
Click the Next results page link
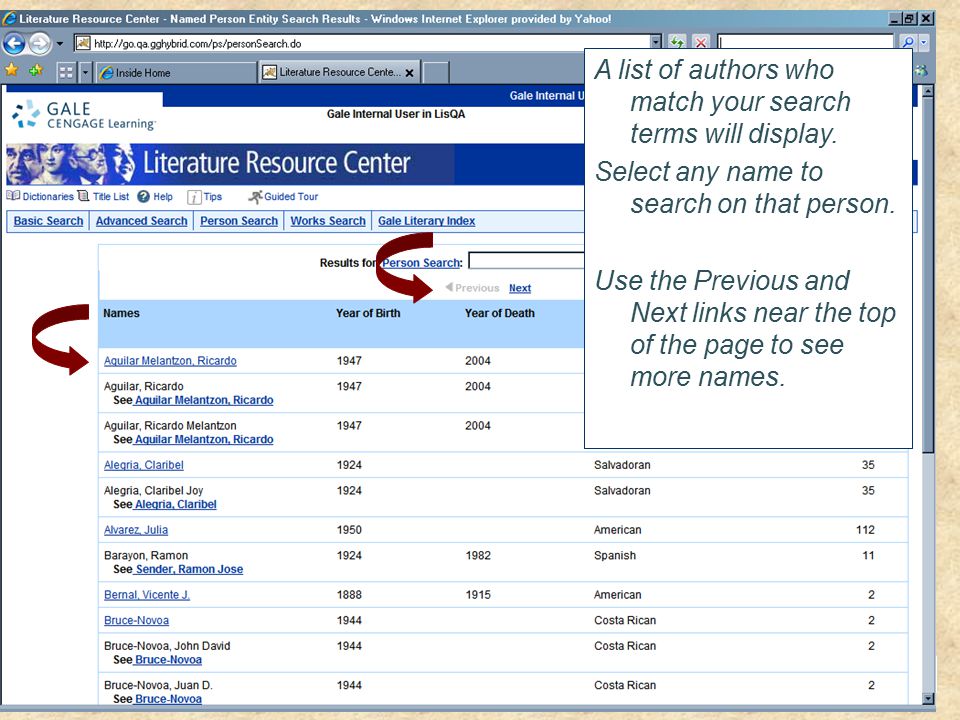520,288
